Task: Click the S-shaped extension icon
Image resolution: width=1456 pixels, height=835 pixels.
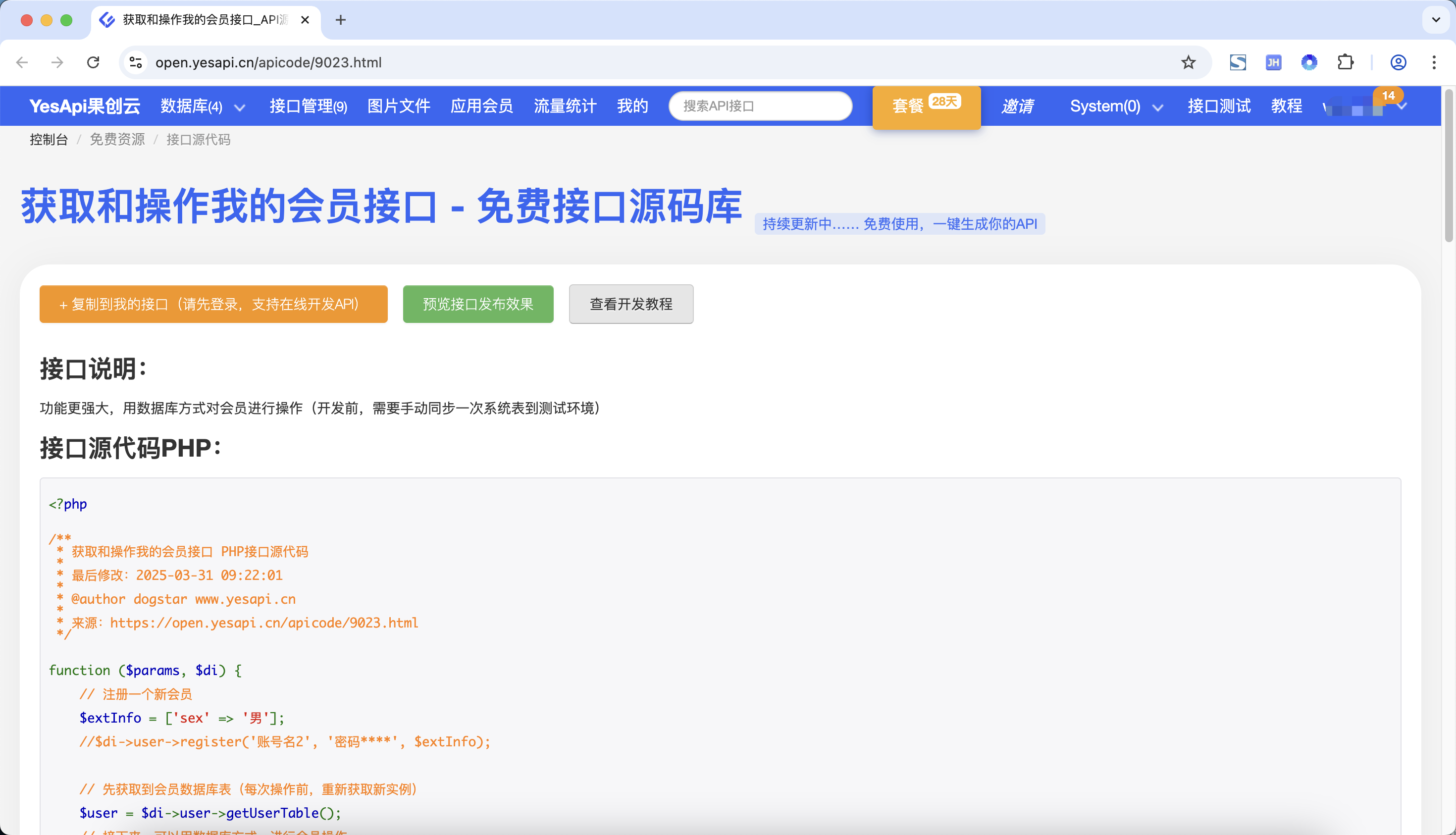Action: [x=1238, y=62]
